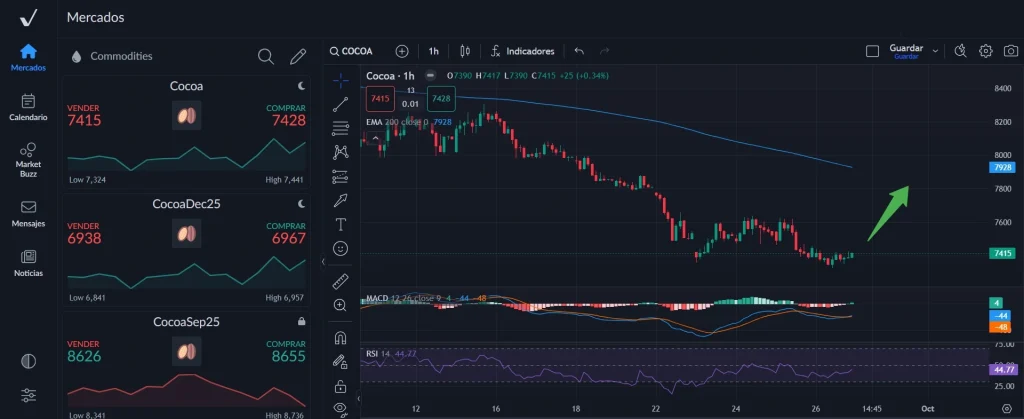
Task: Select the trend line drawing tool
Action: (x=340, y=102)
